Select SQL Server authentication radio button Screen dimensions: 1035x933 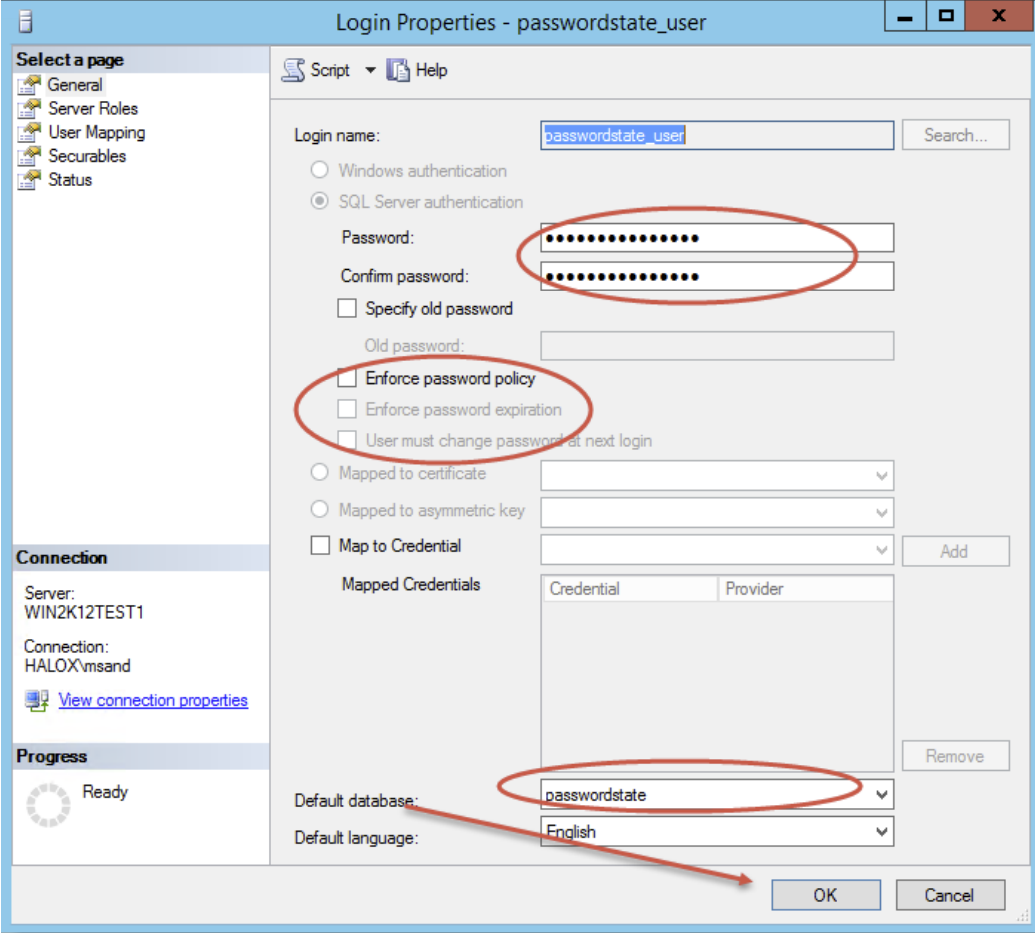(x=319, y=201)
